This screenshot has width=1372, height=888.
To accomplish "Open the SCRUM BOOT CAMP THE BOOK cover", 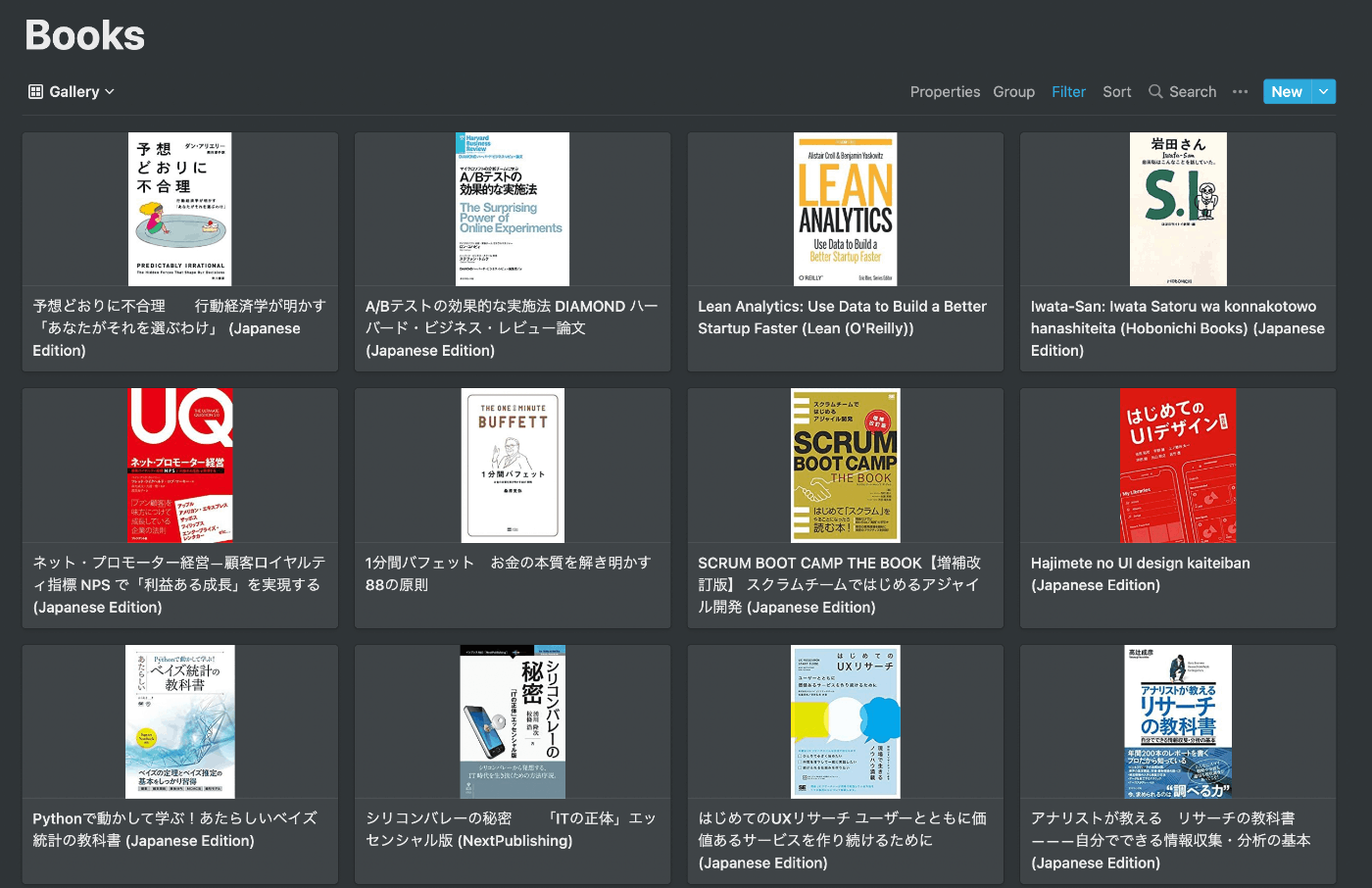I will [x=845, y=465].
